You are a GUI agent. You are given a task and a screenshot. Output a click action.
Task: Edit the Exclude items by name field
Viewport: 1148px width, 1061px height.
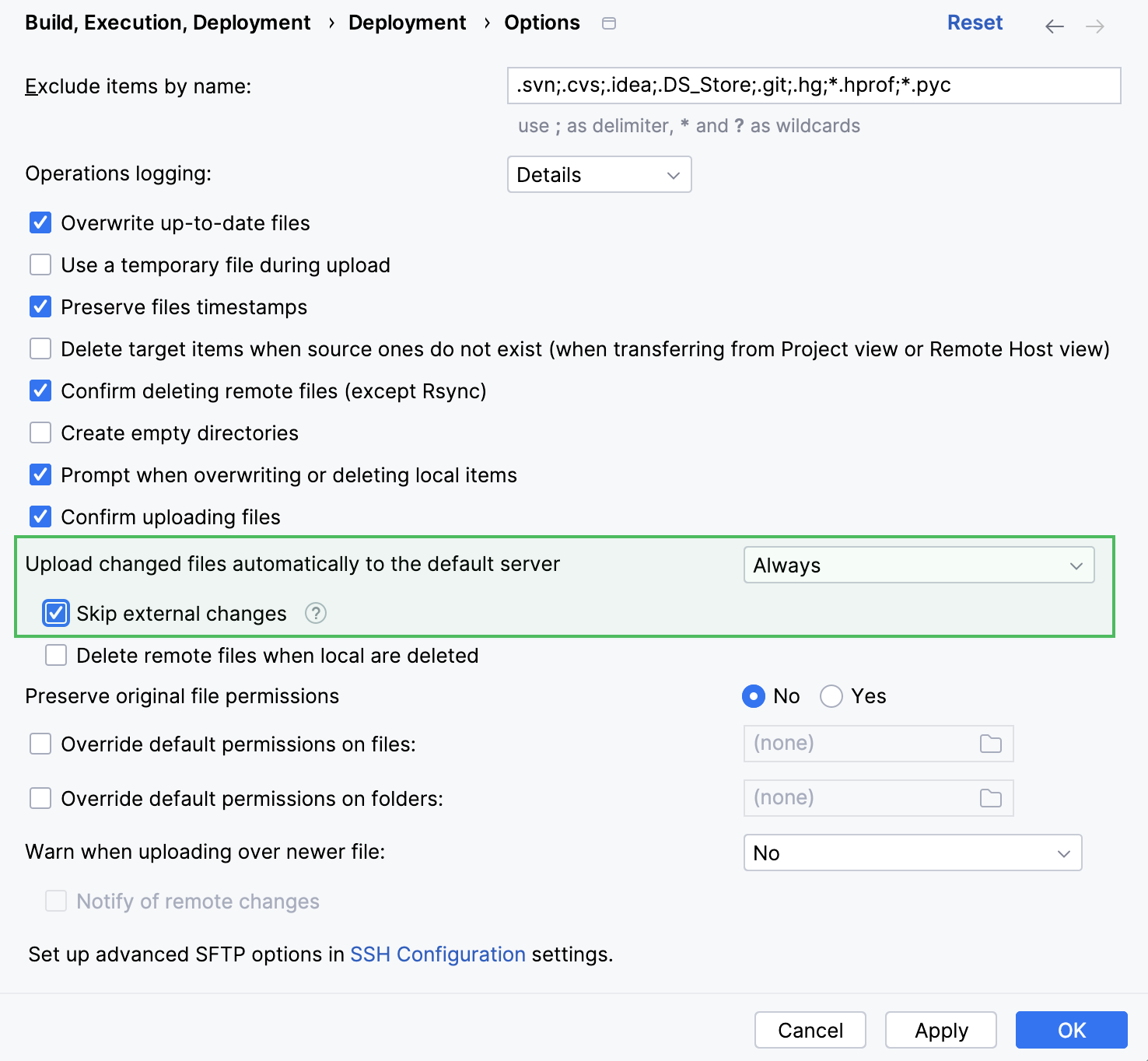coord(814,86)
